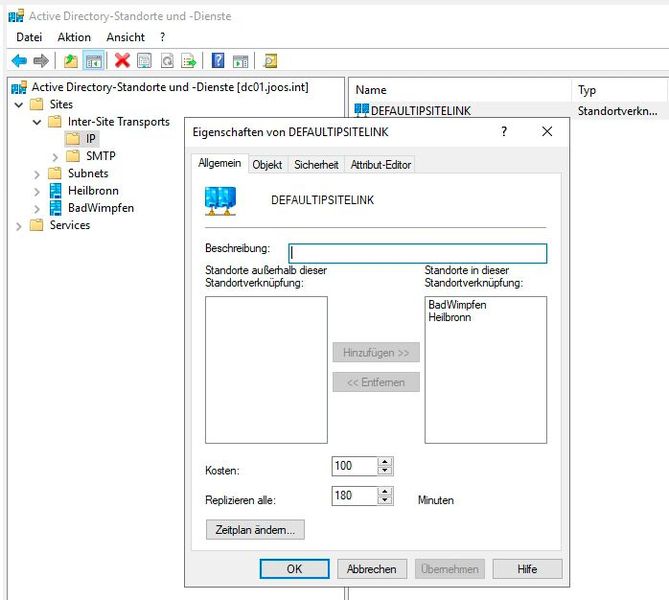This screenshot has width=669, height=600.
Task: Switch to the Sicherheit tab
Action: (316, 165)
